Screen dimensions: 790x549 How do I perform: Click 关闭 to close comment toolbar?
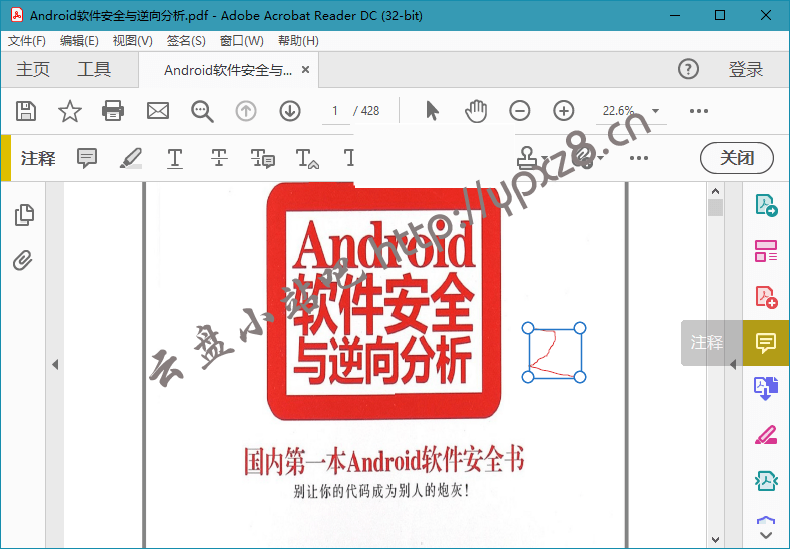[737, 158]
